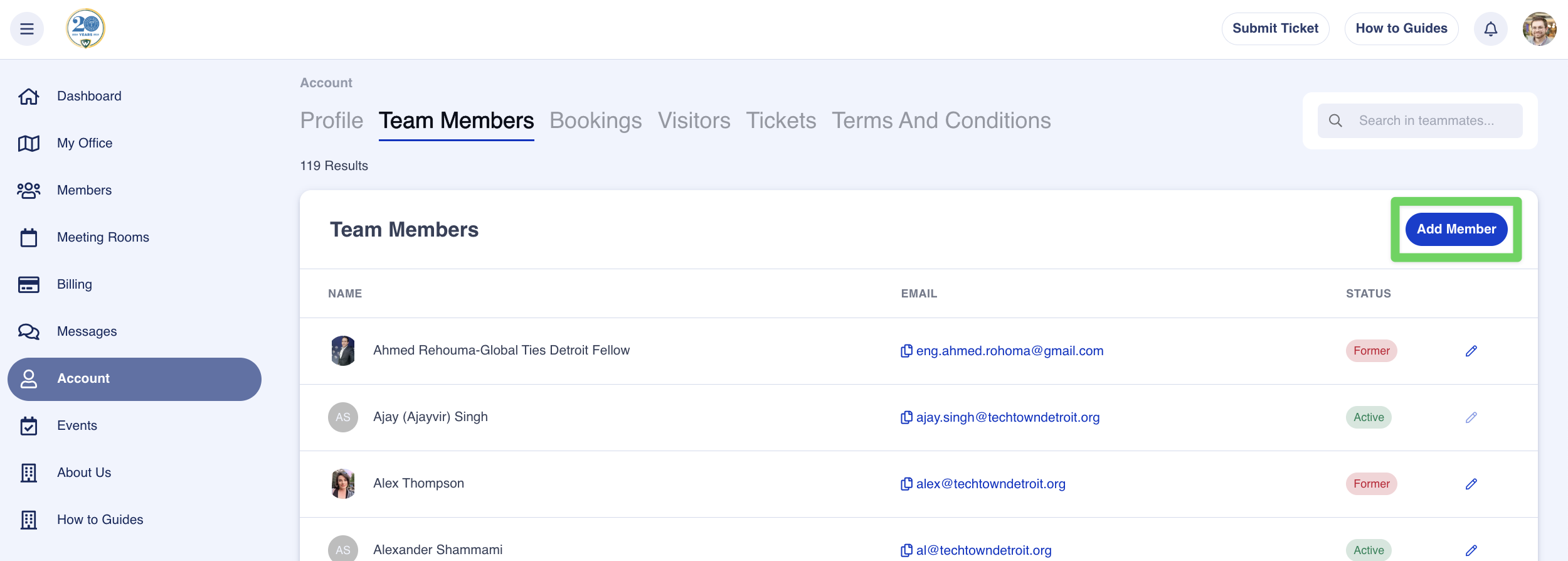Click the Add Member button
Screen dimensions: 1568x561
pyautogui.click(x=1456, y=229)
